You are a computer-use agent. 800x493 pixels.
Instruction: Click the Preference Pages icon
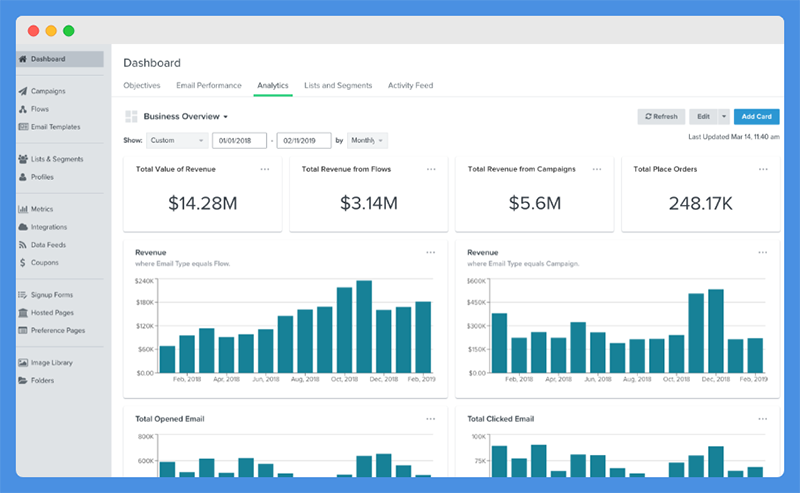tap(23, 331)
